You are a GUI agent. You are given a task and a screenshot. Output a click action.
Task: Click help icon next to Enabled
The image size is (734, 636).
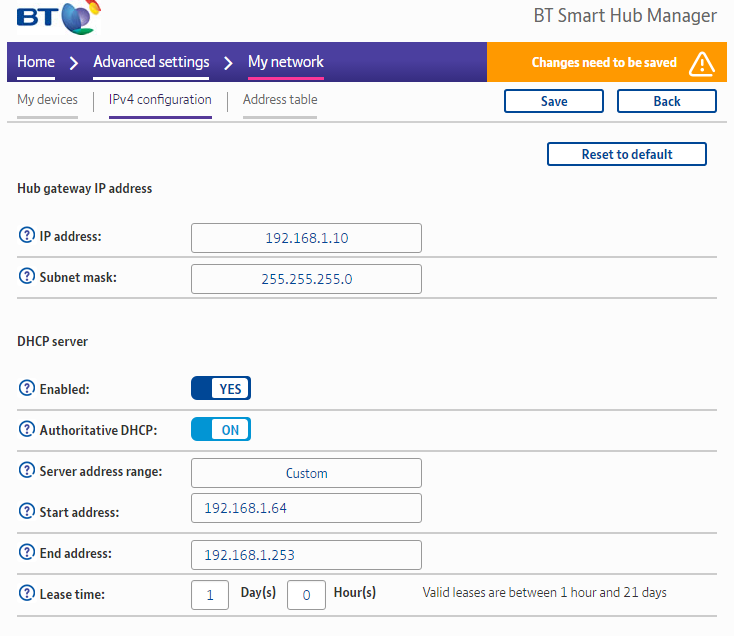point(27,388)
